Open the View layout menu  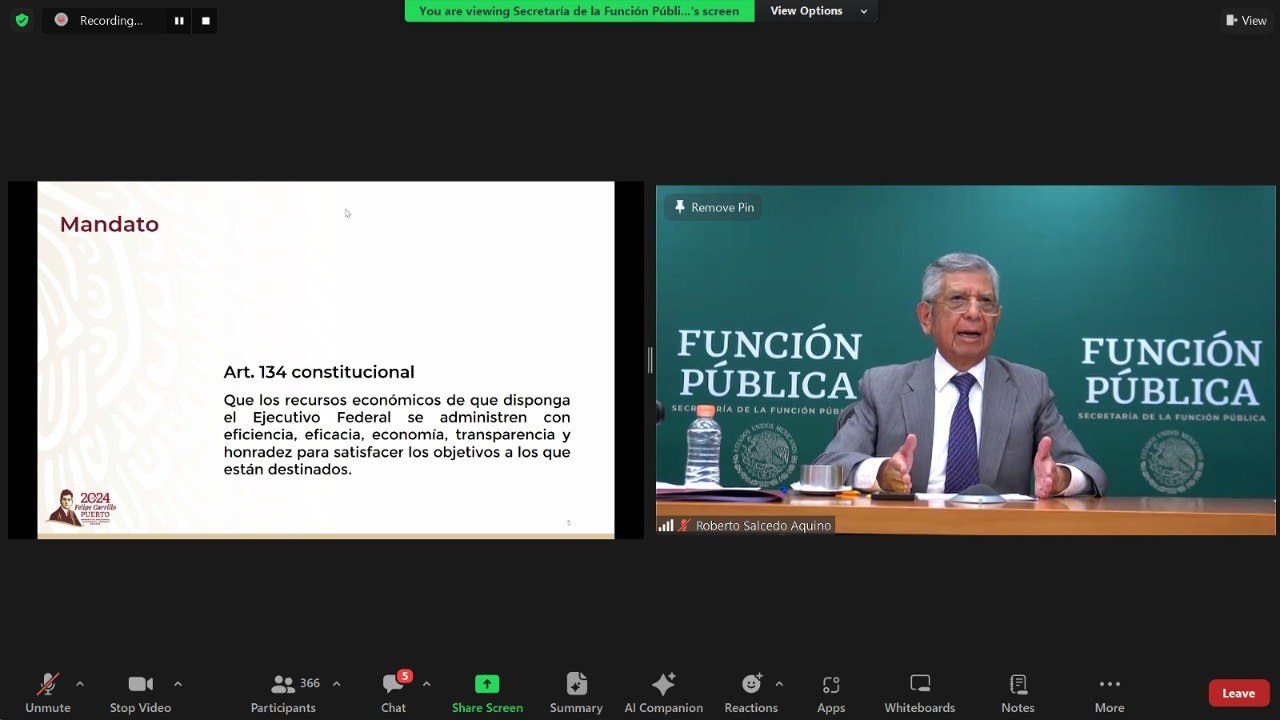click(x=1246, y=20)
